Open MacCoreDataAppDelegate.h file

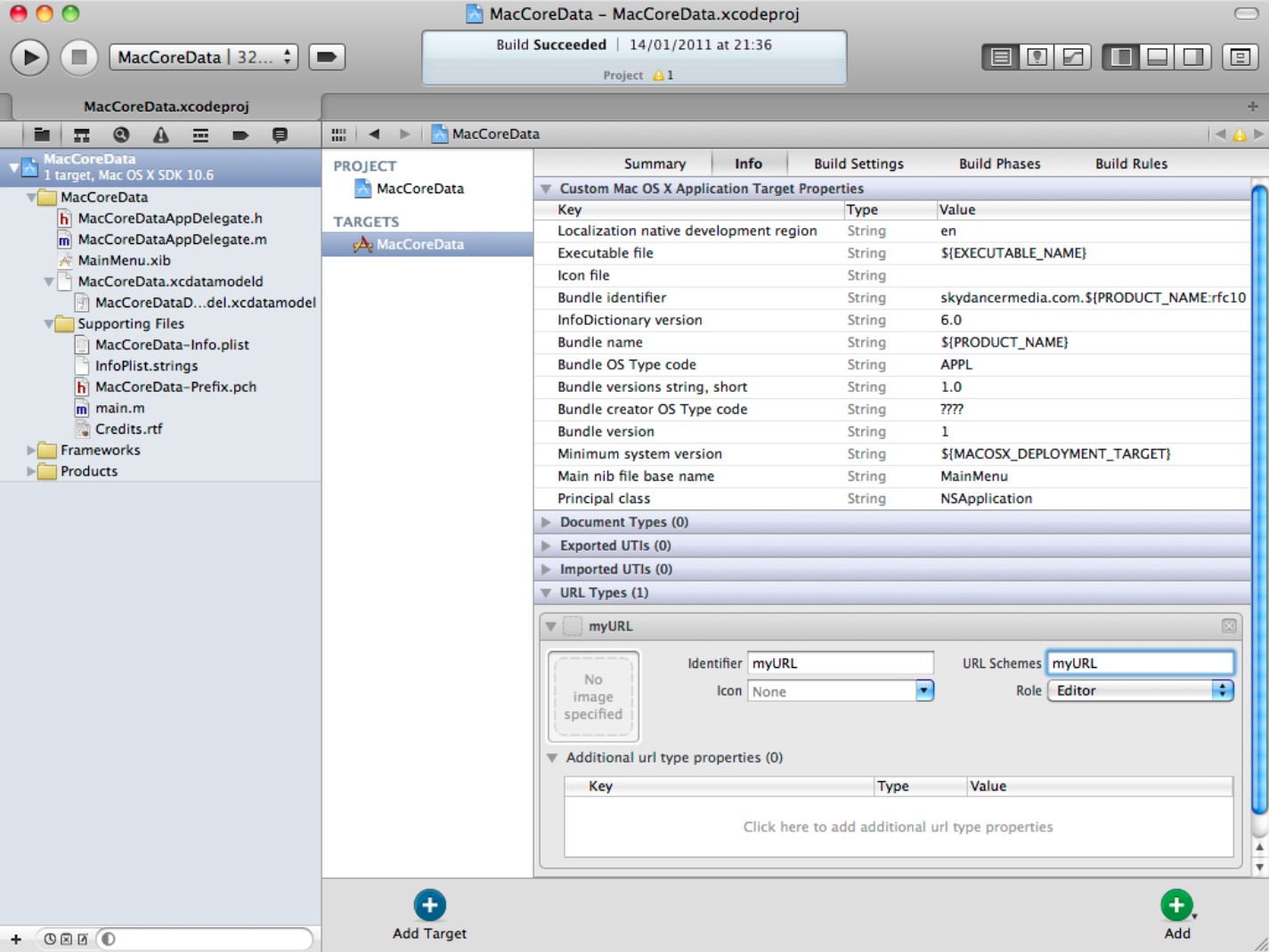(x=169, y=218)
